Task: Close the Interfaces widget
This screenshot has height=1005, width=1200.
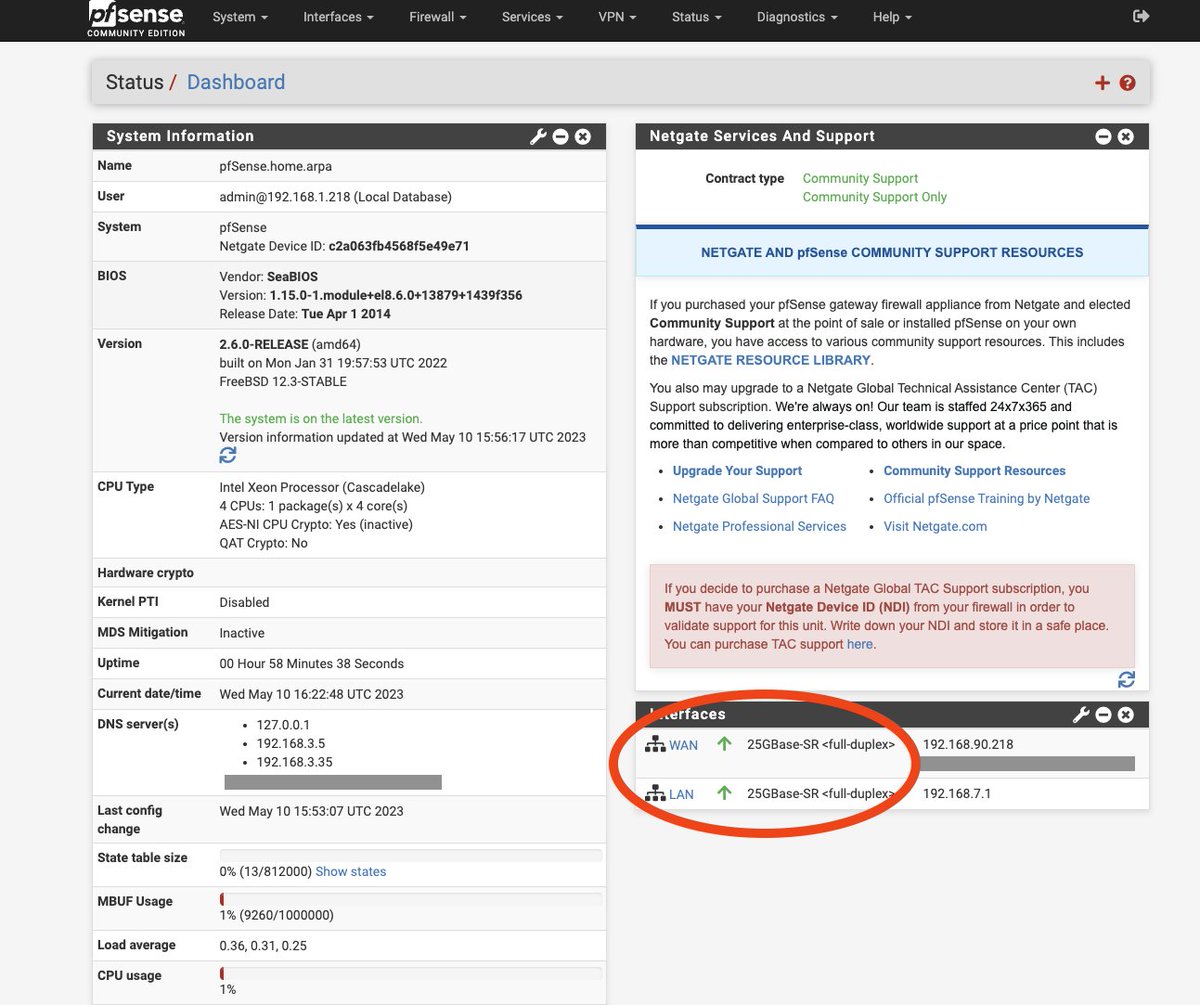Action: 1126,715
